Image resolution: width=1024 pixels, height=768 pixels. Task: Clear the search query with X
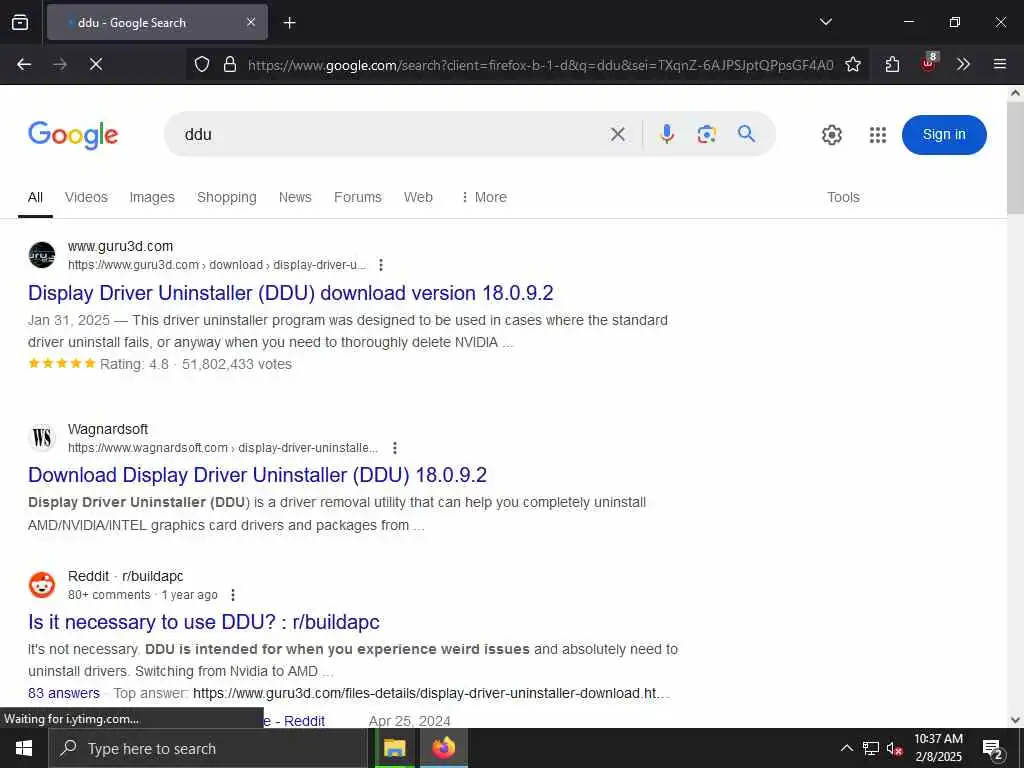click(x=617, y=135)
